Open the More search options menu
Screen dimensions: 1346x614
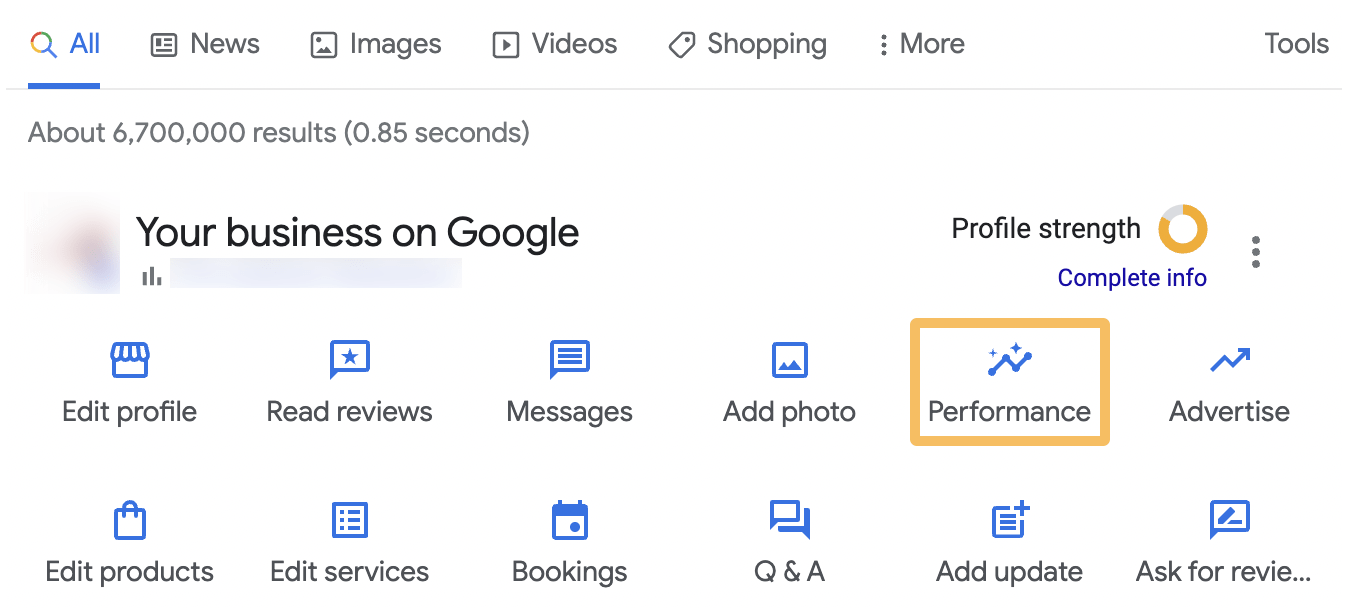pos(919,43)
